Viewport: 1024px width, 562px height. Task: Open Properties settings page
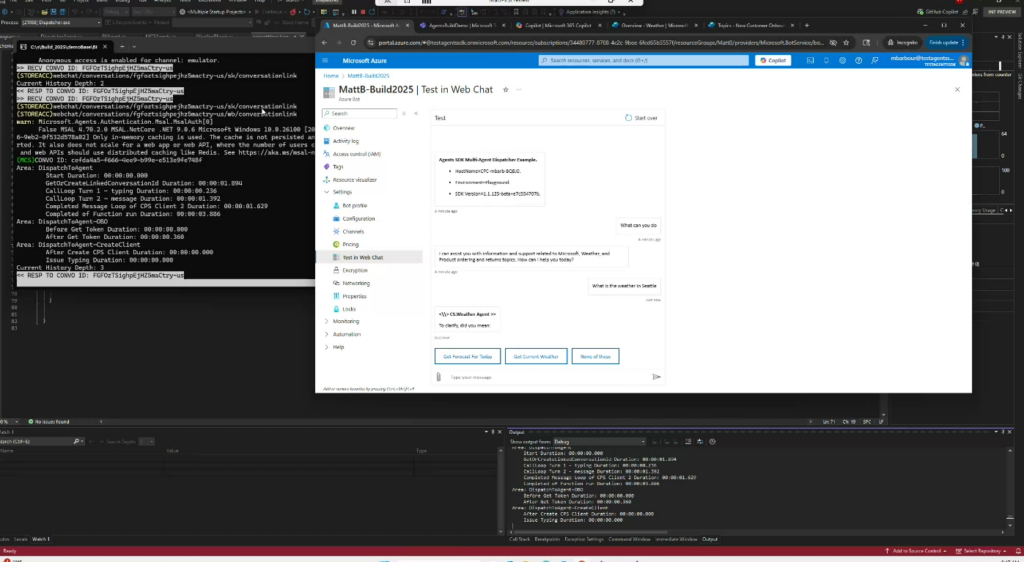click(354, 296)
